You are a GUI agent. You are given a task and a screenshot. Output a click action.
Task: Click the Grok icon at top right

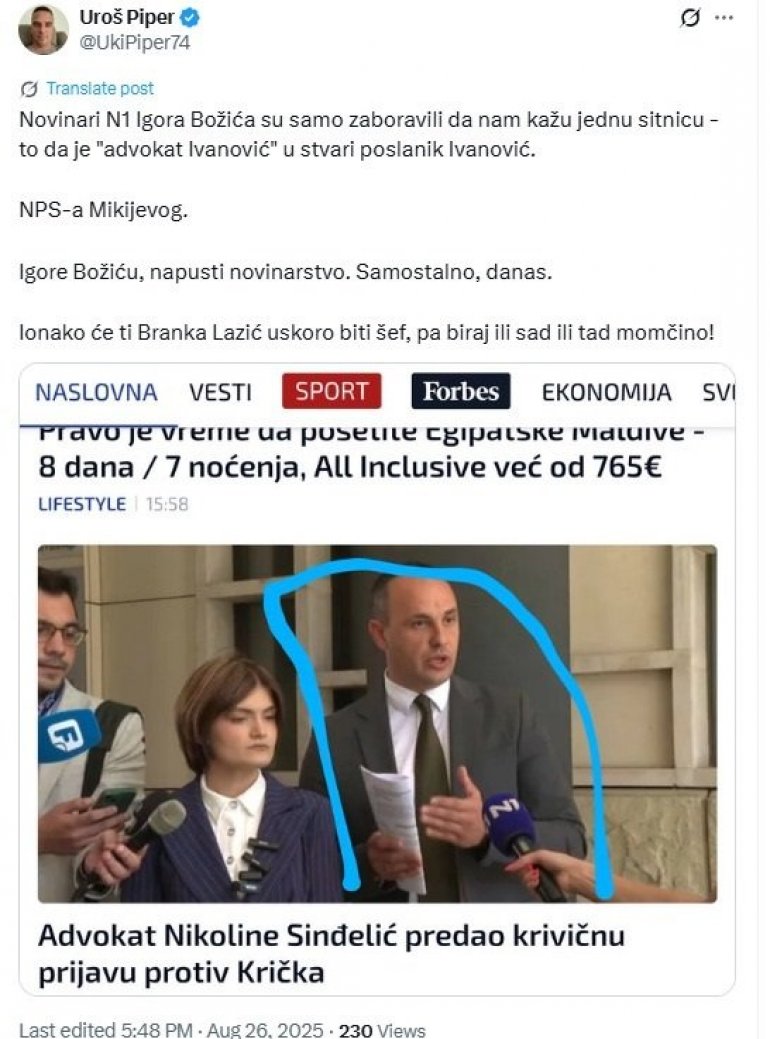(690, 18)
